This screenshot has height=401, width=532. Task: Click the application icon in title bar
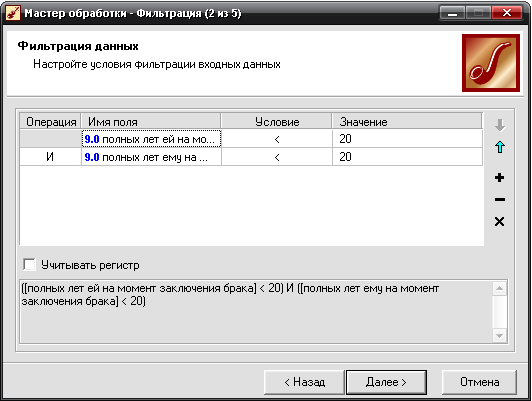(13, 14)
